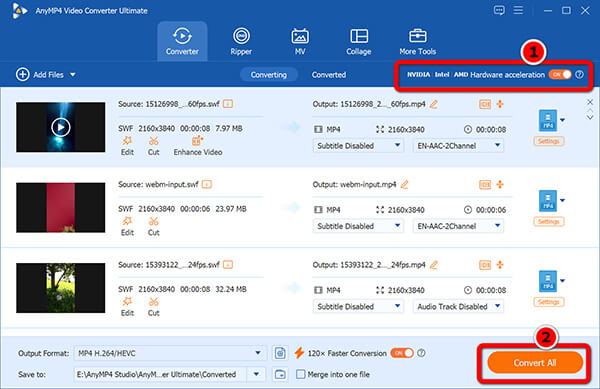The image size is (600, 389).
Task: Open source info icon for 15126998 60fps.swf
Action: tap(228, 104)
